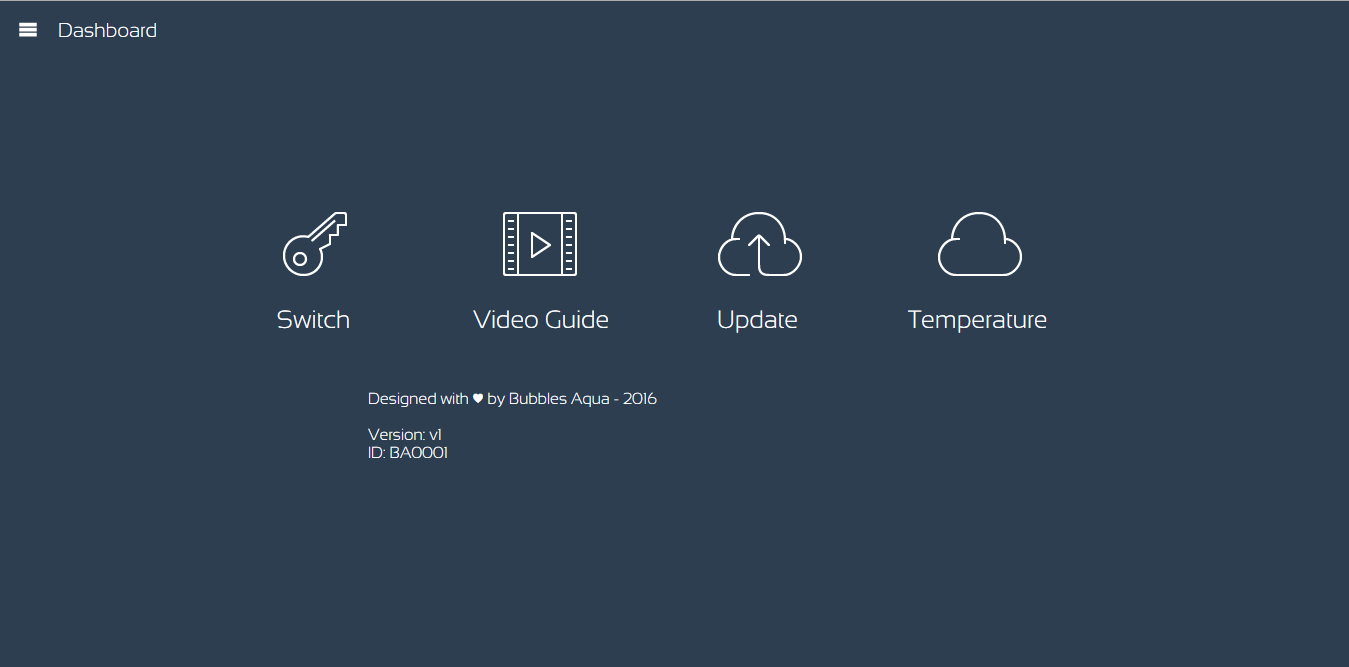
Task: Click the play triangle inside Video Guide icon
Action: 543,244
